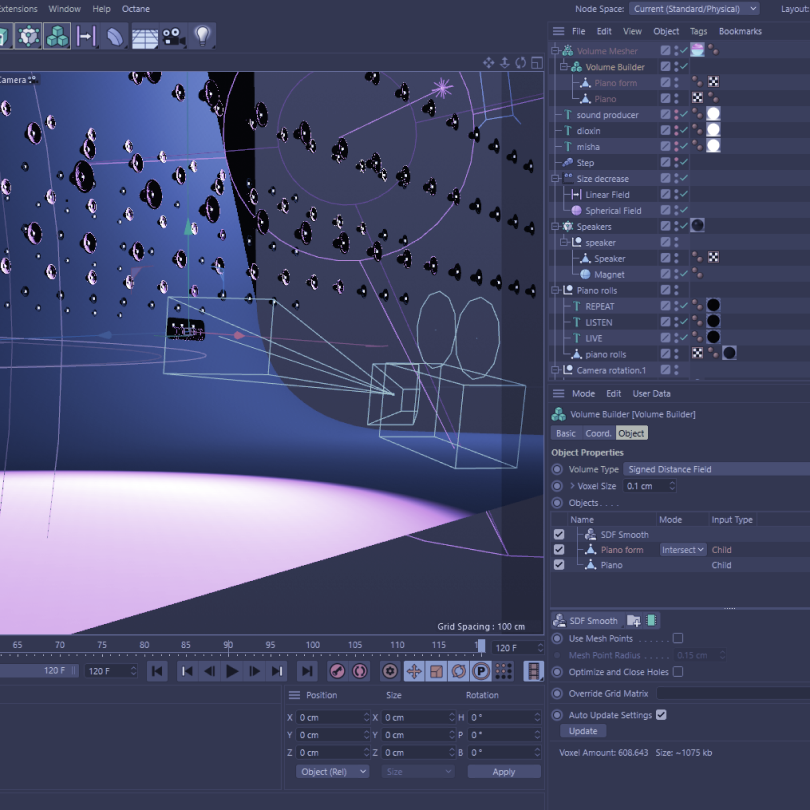This screenshot has height=810, width=810.
Task: Disable the Piano form row checkbox
Action: (559, 550)
